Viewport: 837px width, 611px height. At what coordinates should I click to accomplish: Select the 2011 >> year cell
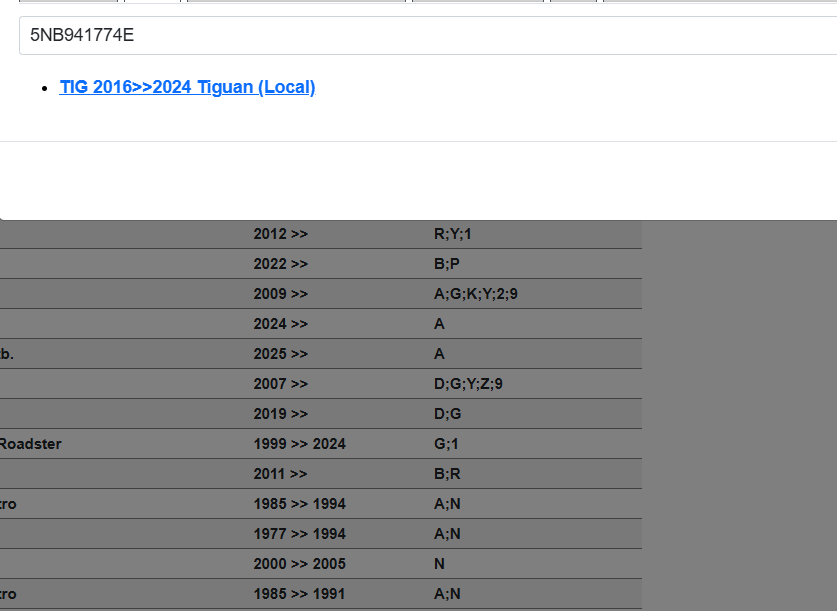[281, 474]
